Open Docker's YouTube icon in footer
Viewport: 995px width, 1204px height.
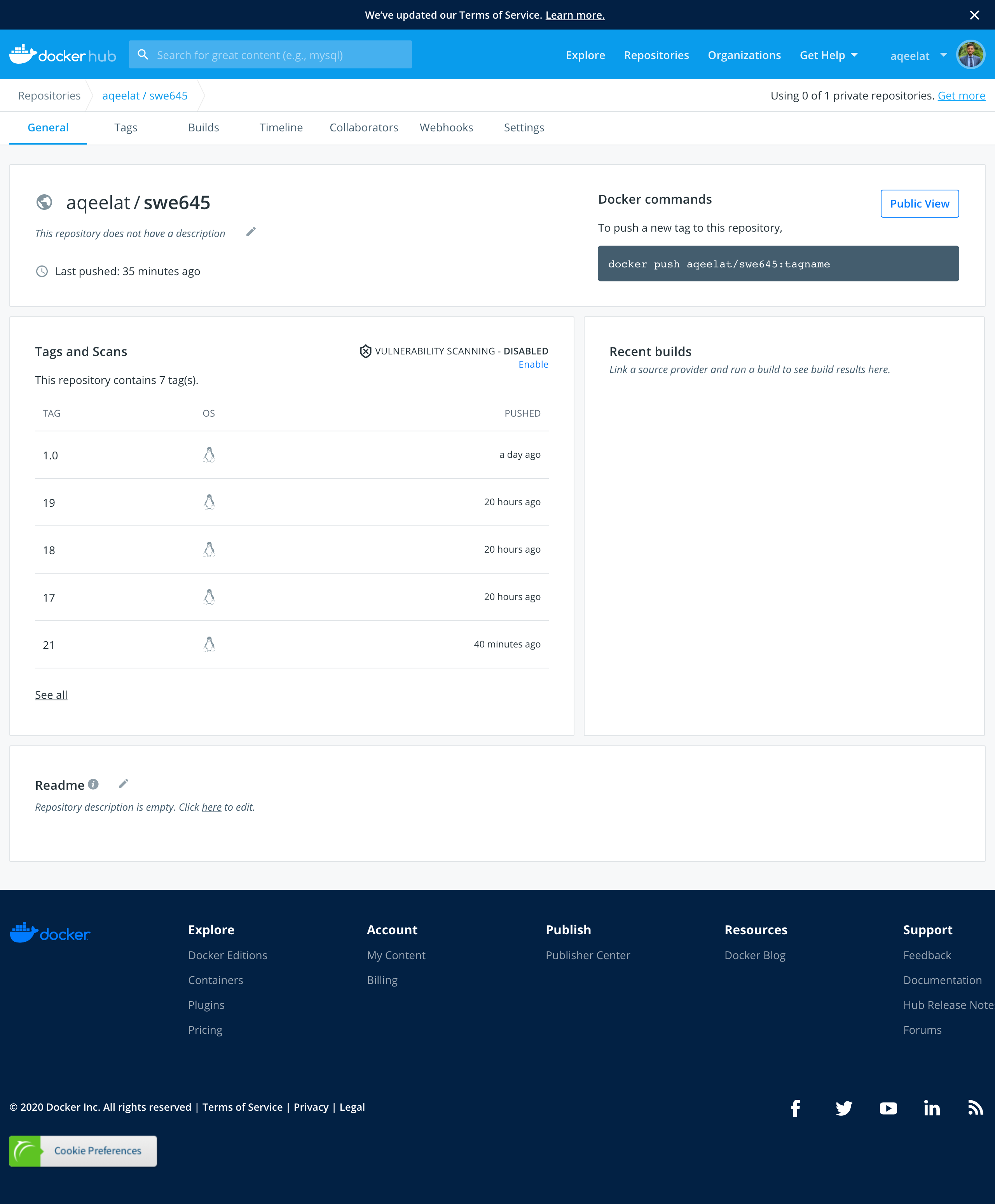click(888, 1108)
